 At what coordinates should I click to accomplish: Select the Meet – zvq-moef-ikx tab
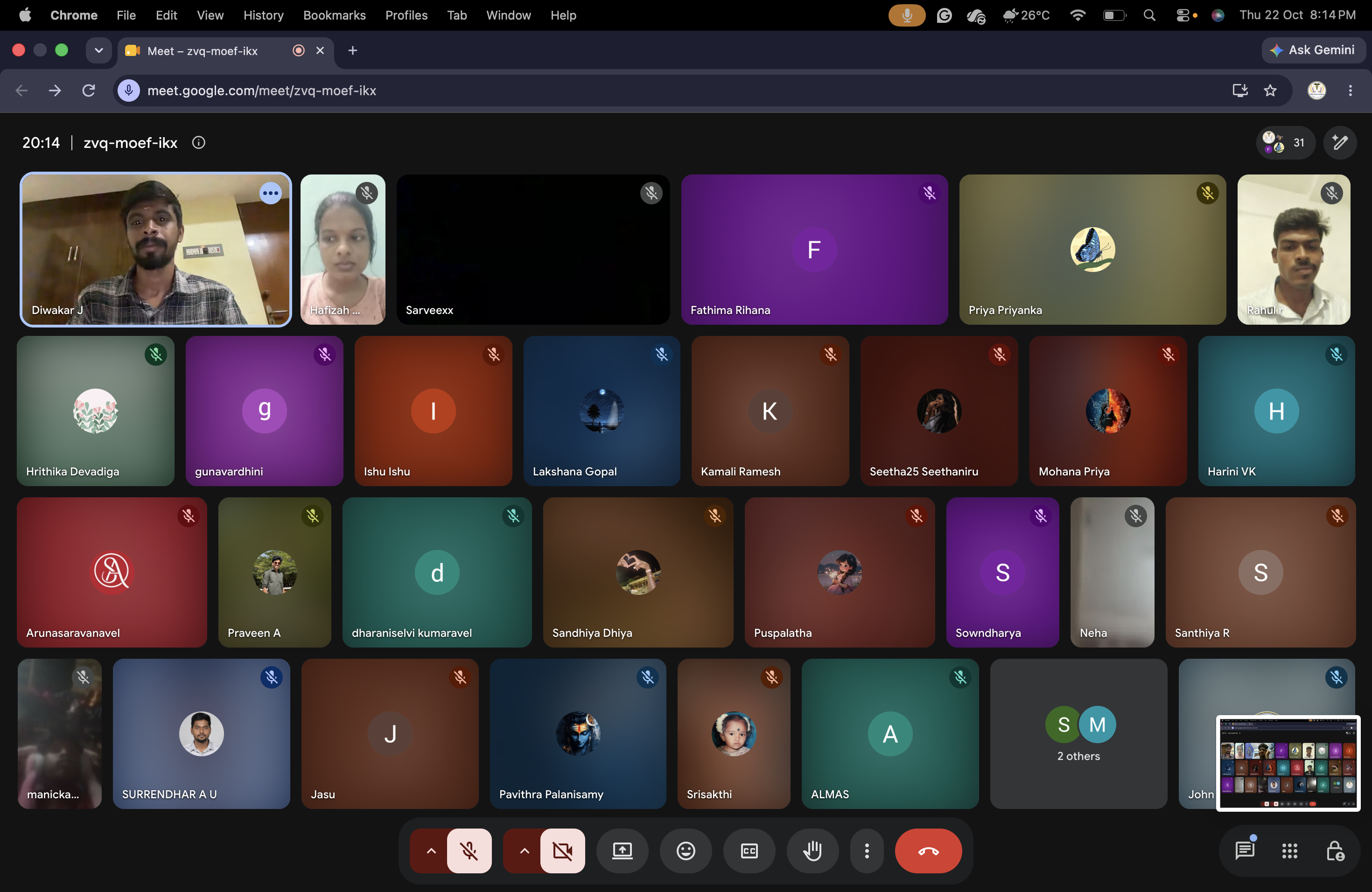[225, 51]
